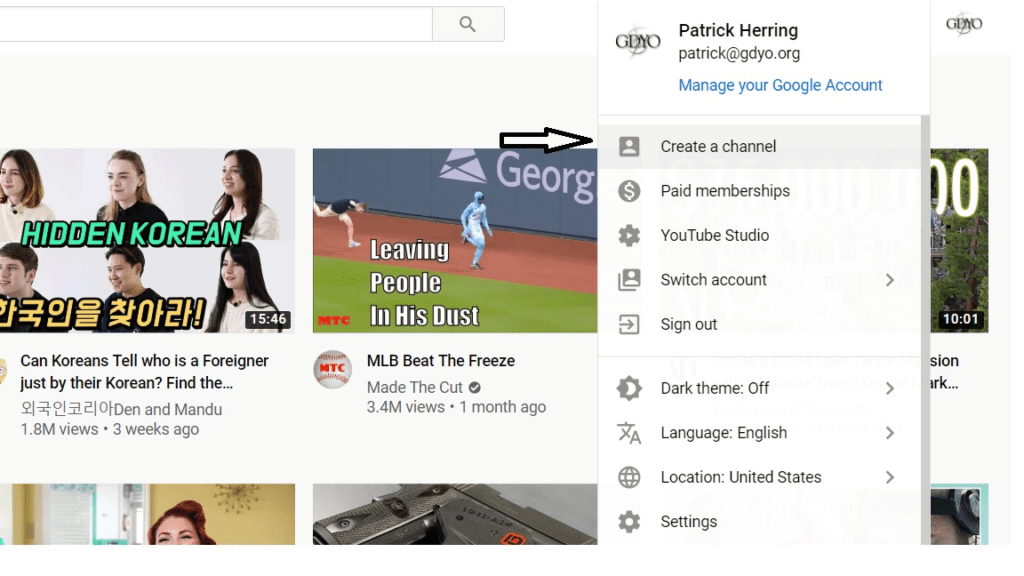1024x576 pixels.
Task: Click the Sign out arrow icon
Action: (x=629, y=324)
